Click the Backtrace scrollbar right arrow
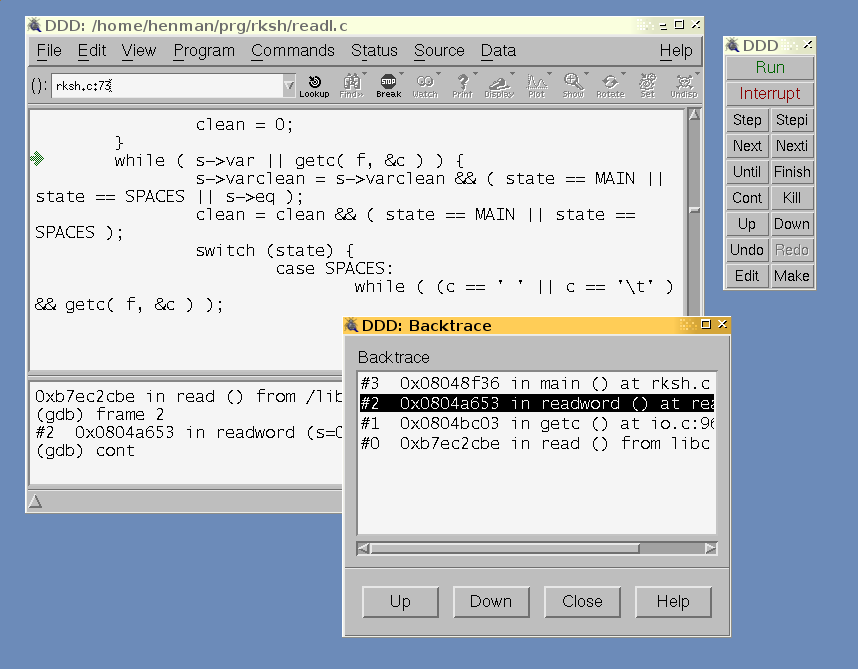 710,549
